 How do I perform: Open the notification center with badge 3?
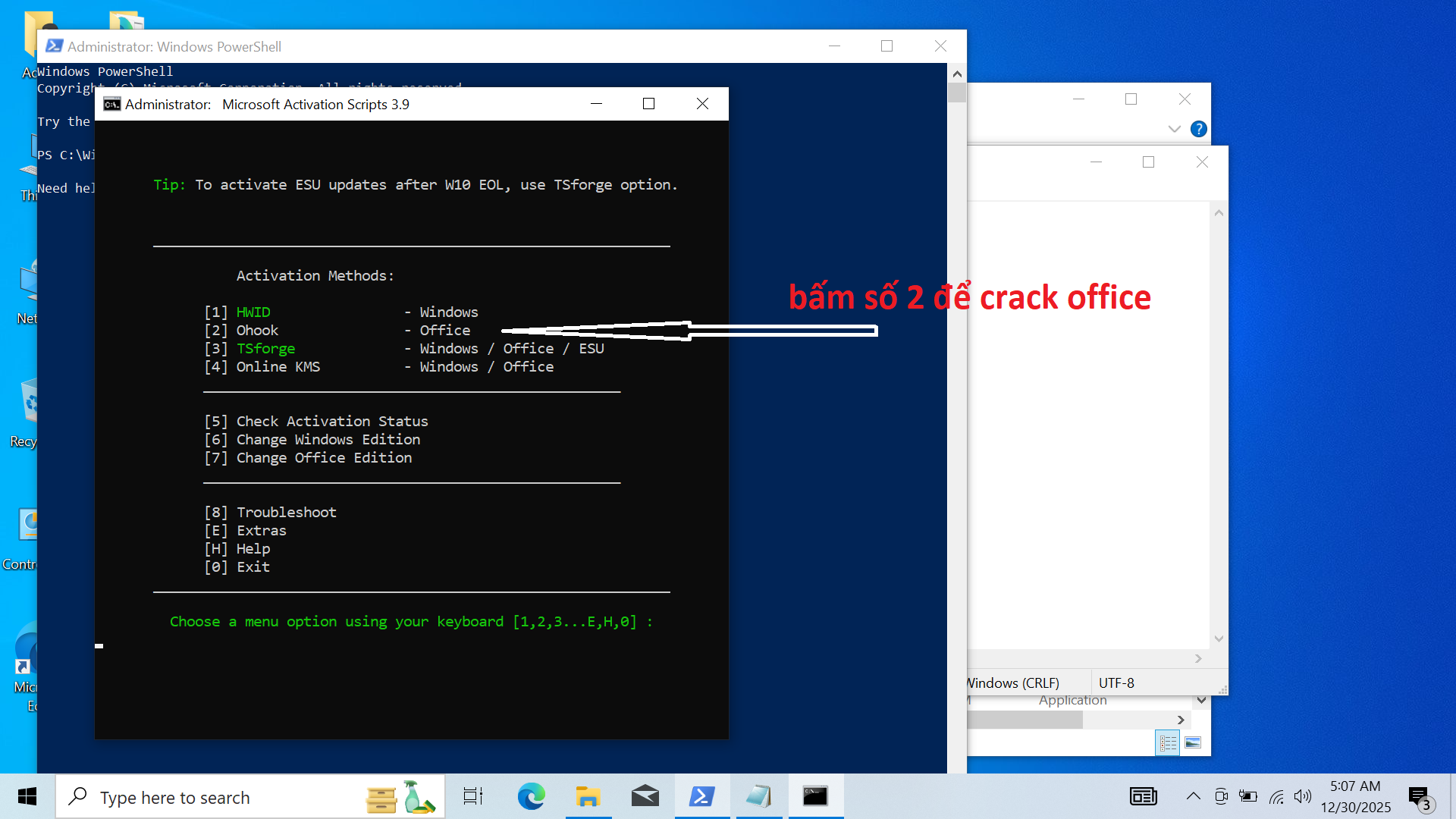(x=1420, y=798)
